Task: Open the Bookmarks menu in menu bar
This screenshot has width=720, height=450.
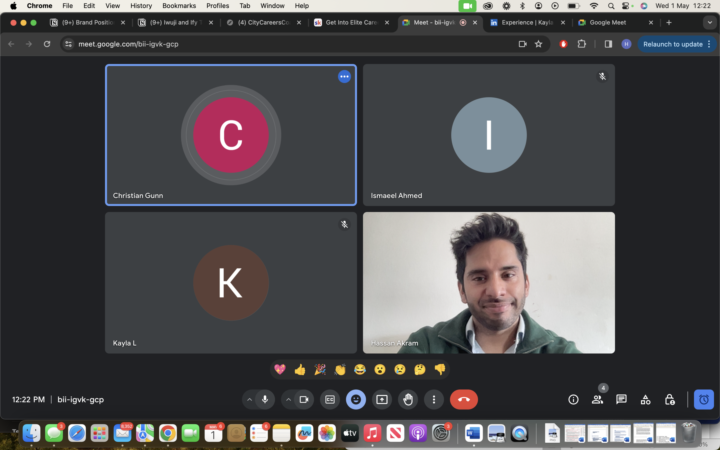Action: point(179,6)
